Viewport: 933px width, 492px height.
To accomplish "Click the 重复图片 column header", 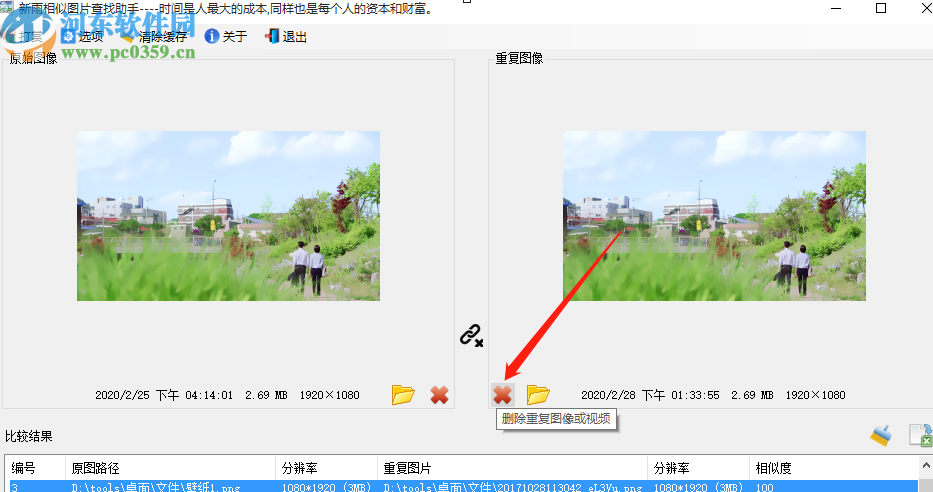I will tap(512, 468).
